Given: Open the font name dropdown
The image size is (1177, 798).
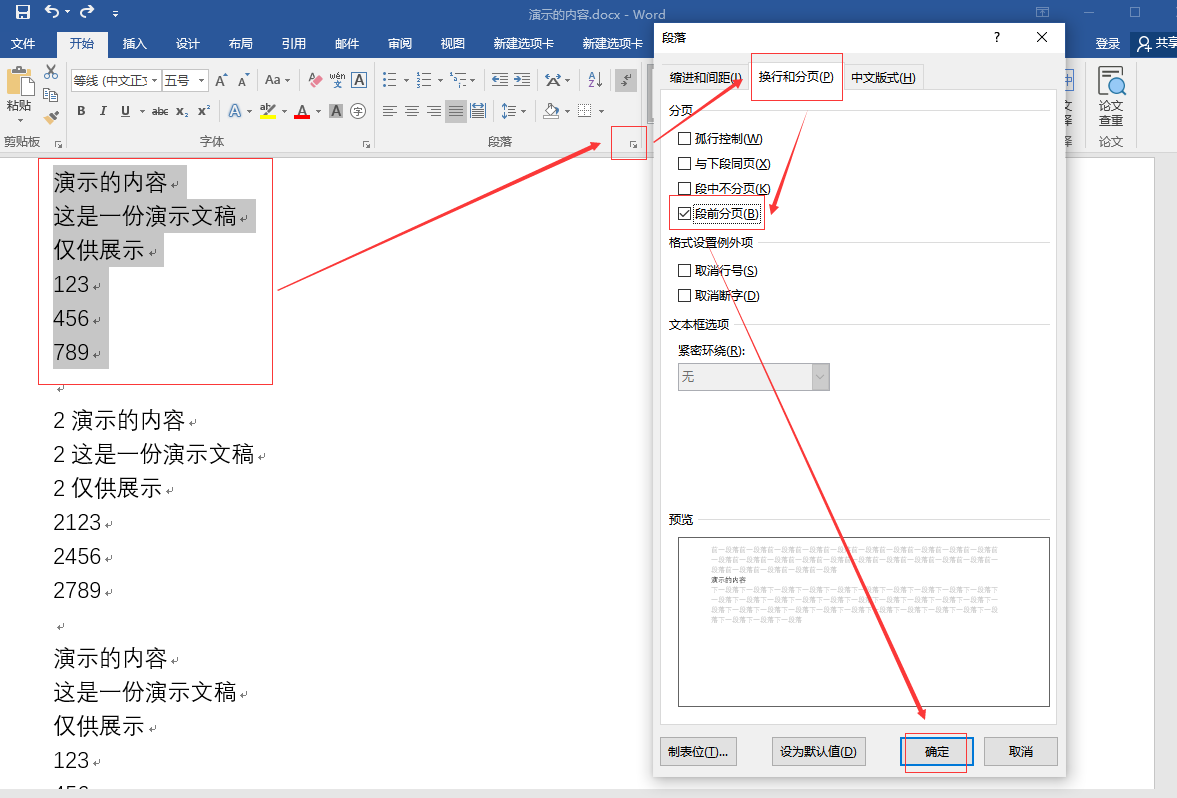Looking at the screenshot, I should coord(154,80).
